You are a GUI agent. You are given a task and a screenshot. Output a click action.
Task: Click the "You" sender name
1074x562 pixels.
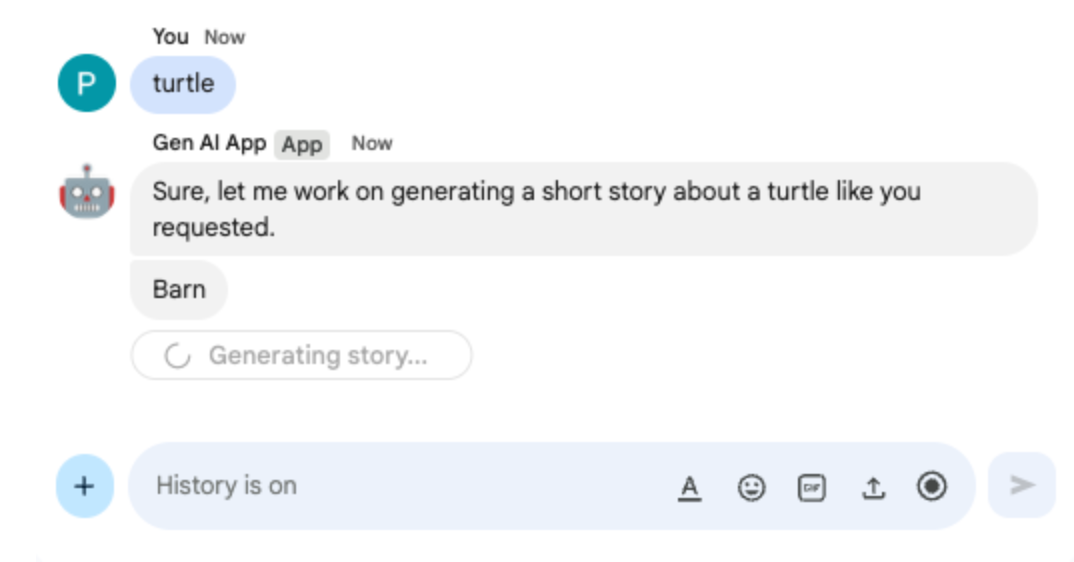pyautogui.click(x=170, y=37)
